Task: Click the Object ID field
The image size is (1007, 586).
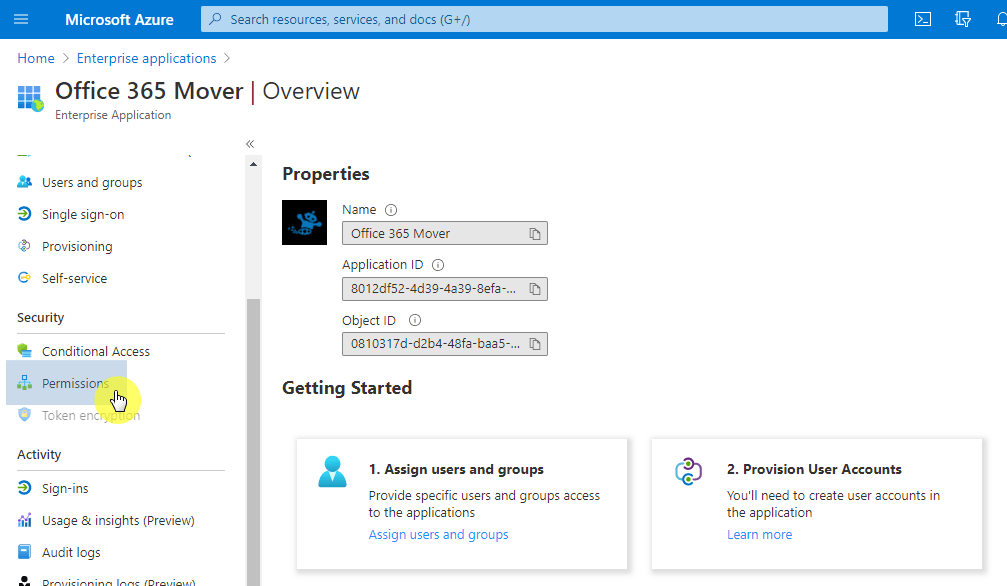Action: (444, 344)
